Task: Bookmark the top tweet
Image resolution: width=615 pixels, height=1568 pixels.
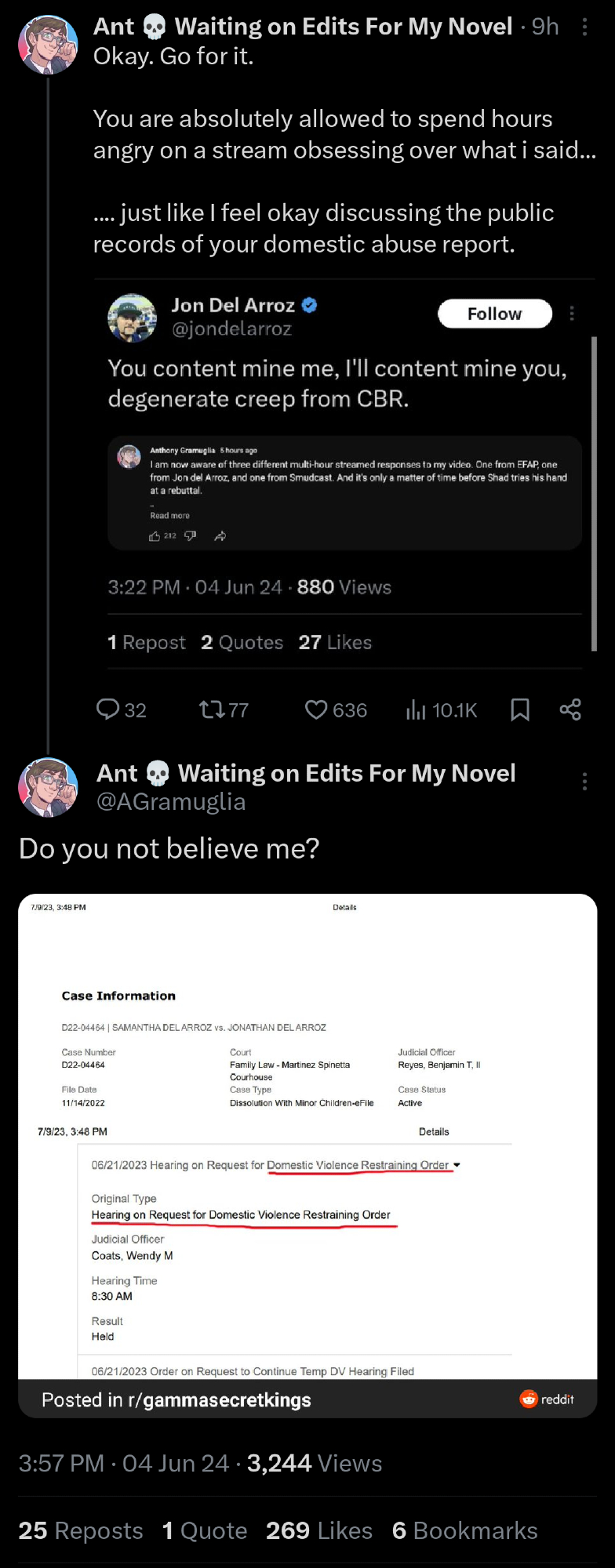Action: 519,710
